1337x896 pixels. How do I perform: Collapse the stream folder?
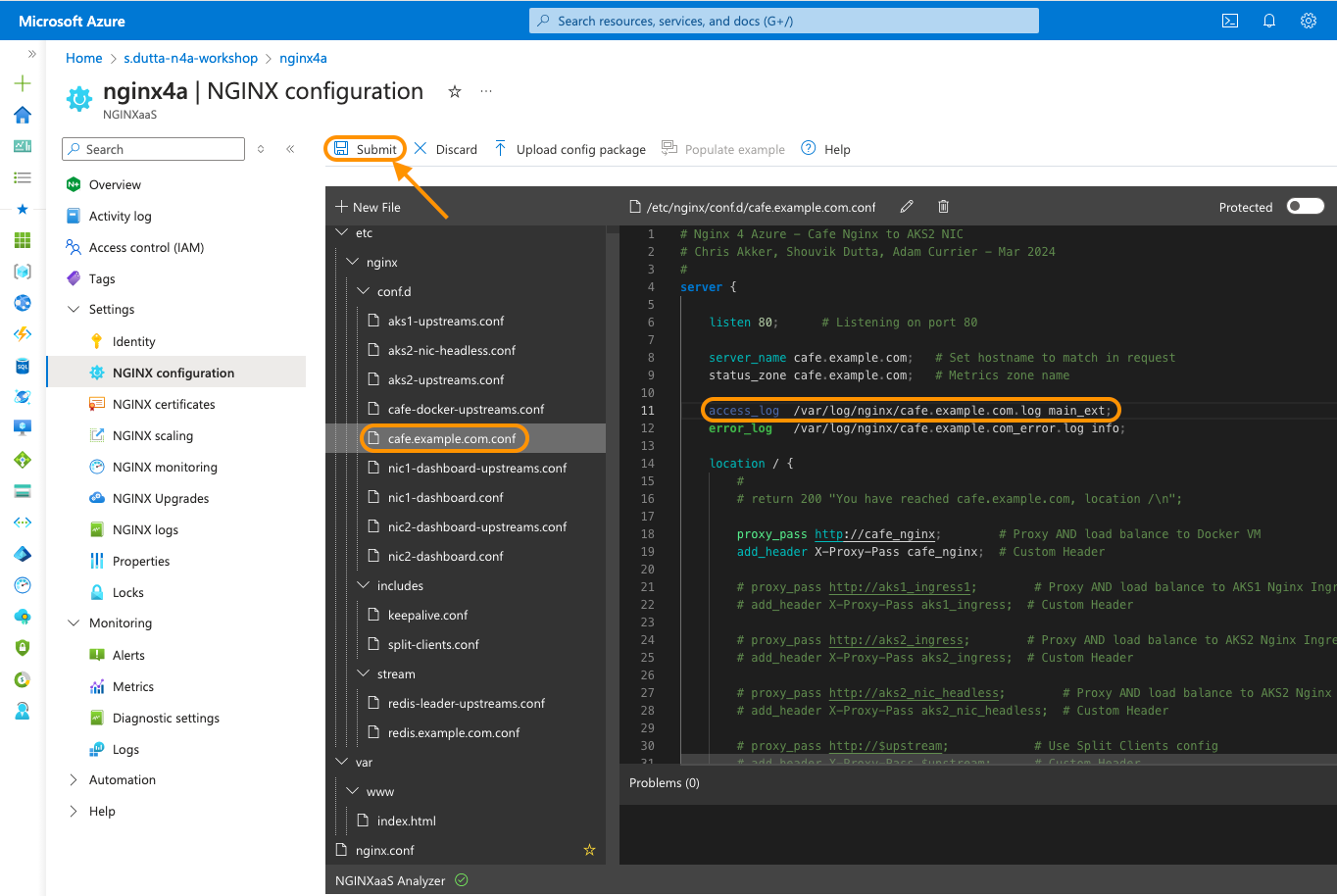364,674
